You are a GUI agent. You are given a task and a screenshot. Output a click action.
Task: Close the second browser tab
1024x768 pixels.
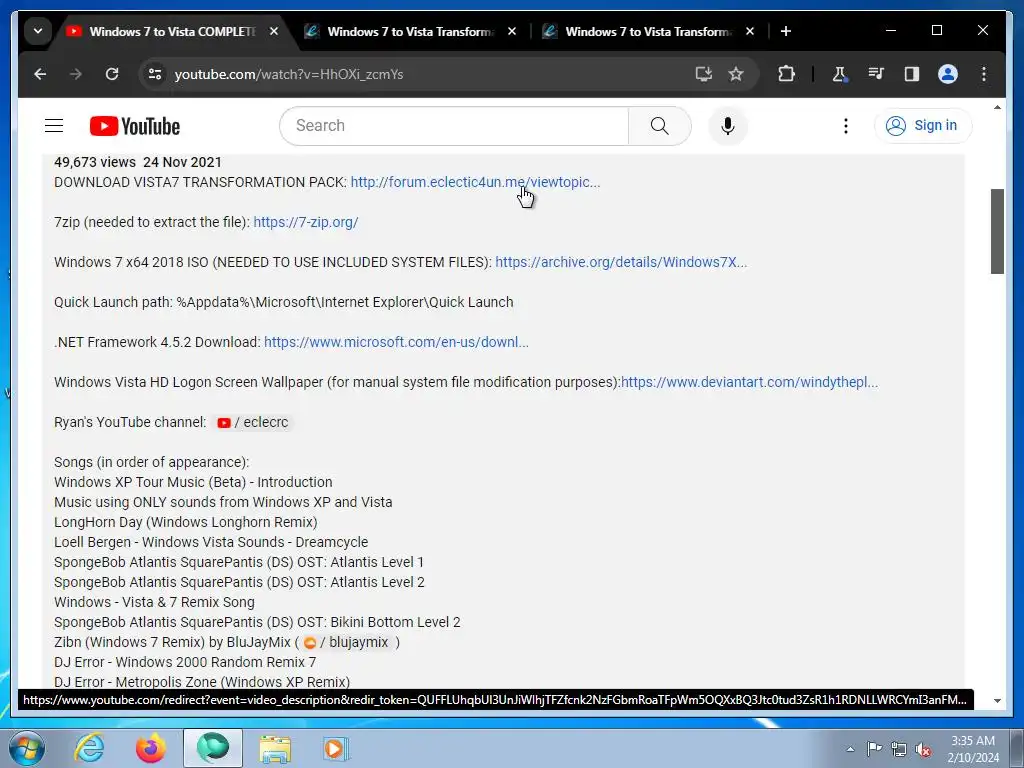click(x=512, y=31)
